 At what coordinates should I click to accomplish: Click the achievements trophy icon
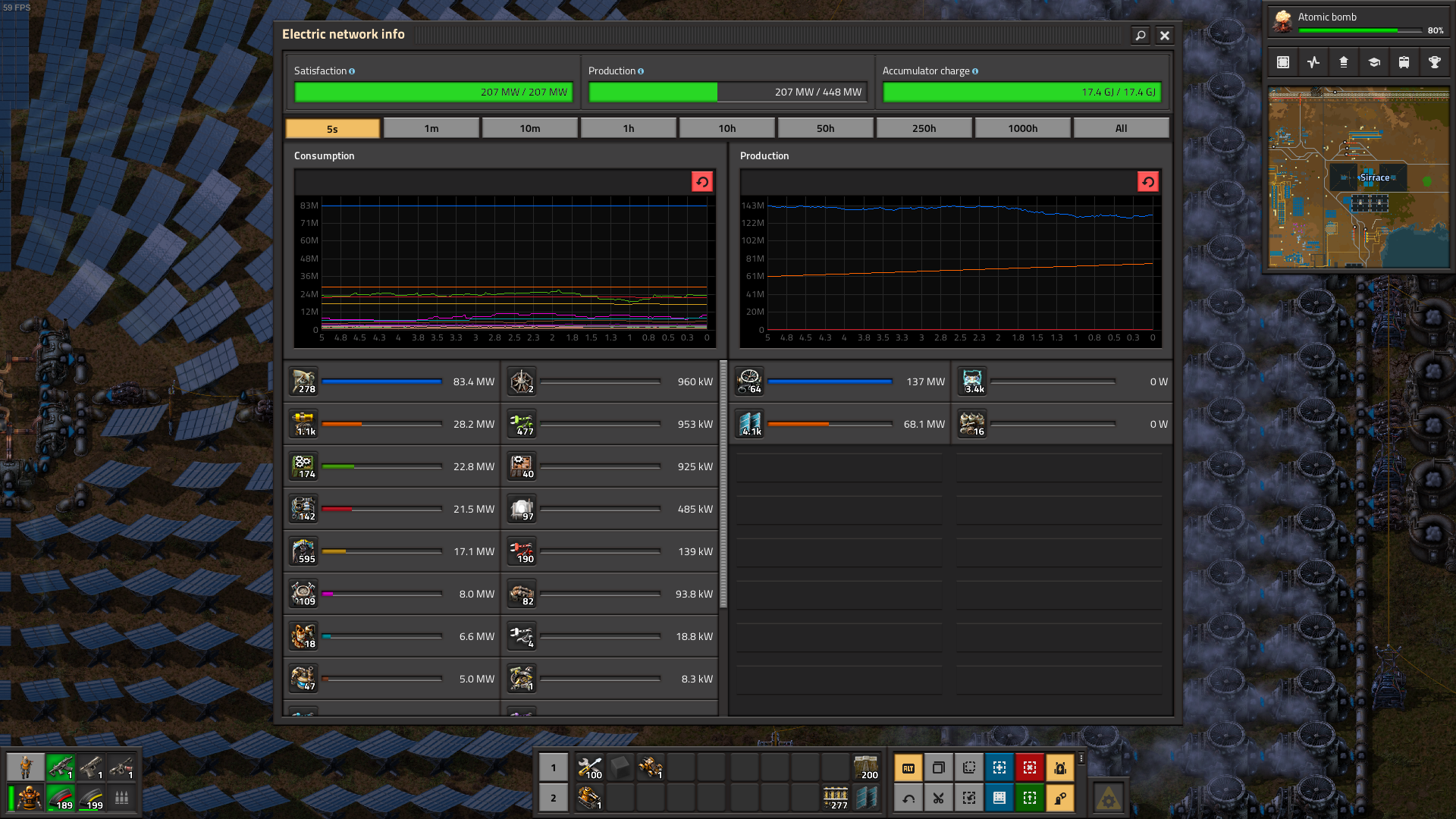[x=1434, y=62]
